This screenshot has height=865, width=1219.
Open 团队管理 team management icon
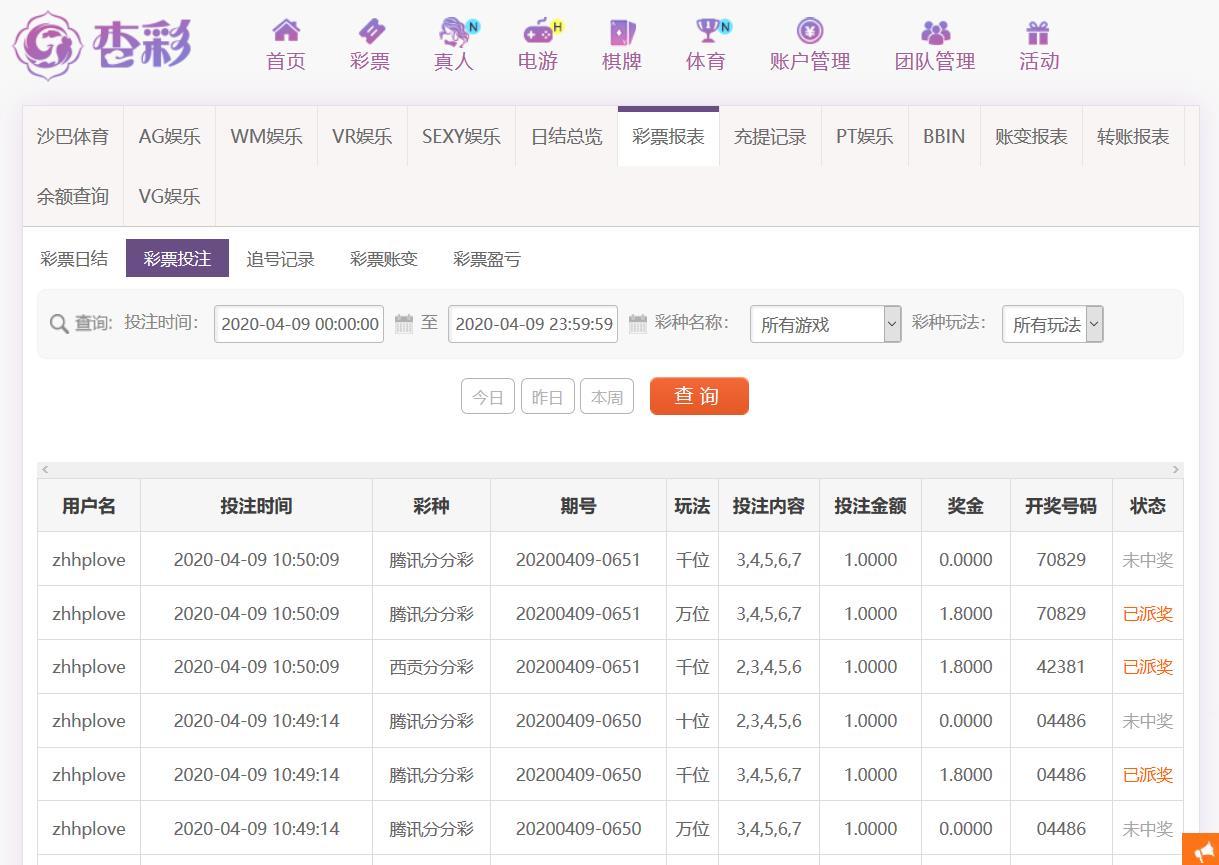[935, 32]
